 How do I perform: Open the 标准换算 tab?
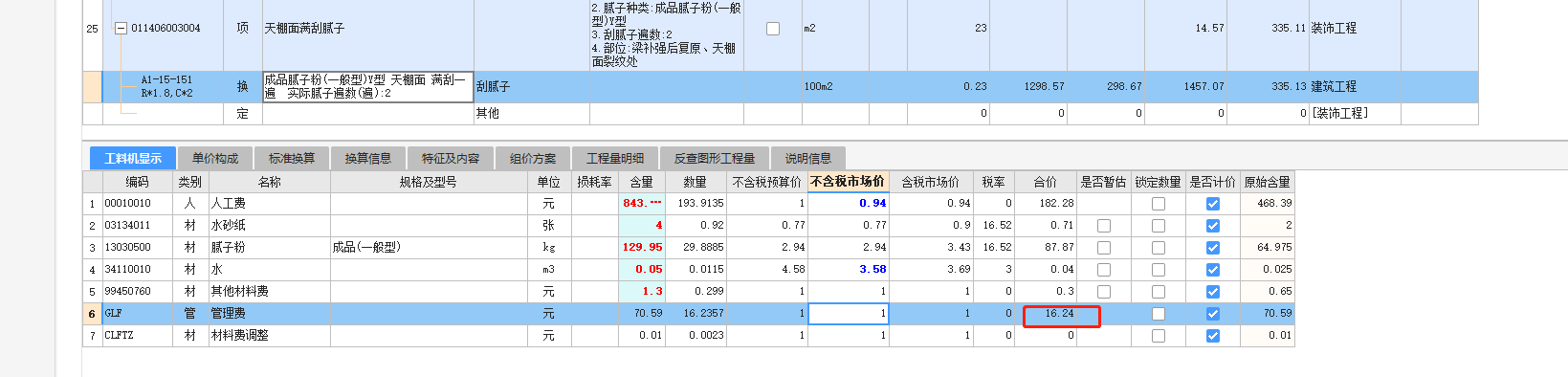coord(291,158)
